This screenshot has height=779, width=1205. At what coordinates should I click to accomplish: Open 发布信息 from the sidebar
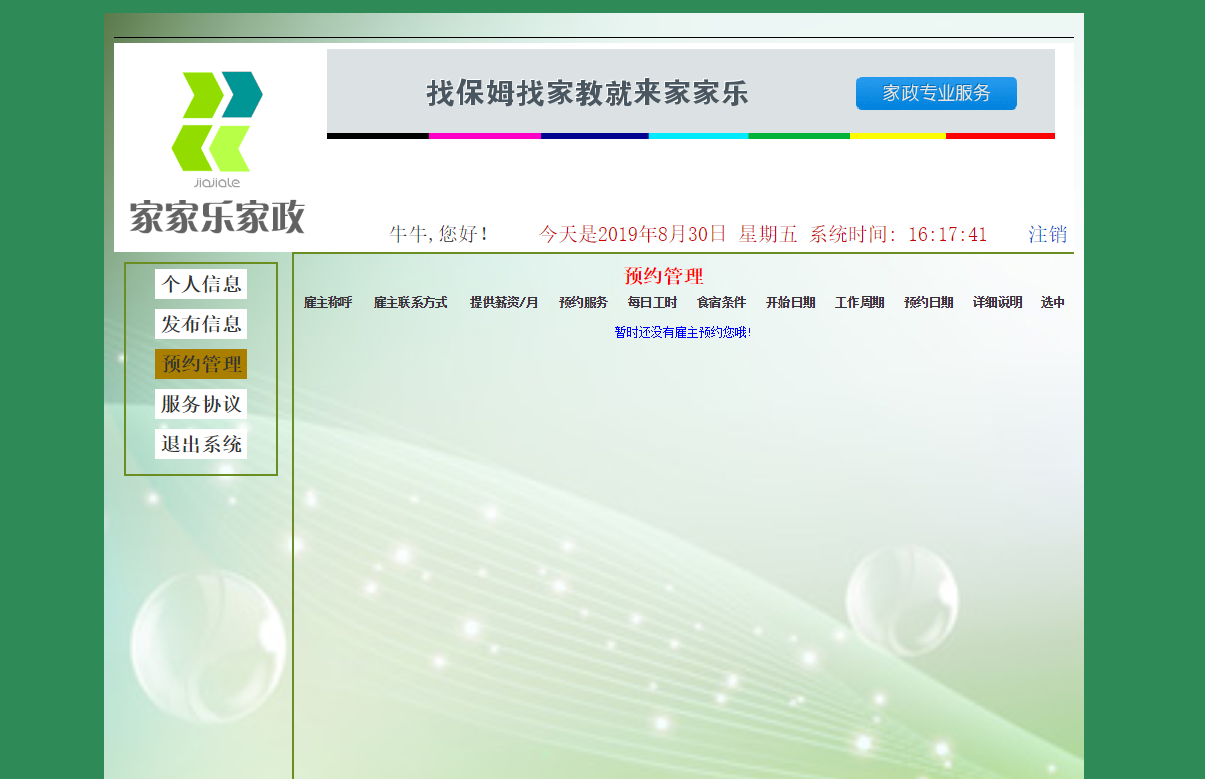tap(200, 323)
